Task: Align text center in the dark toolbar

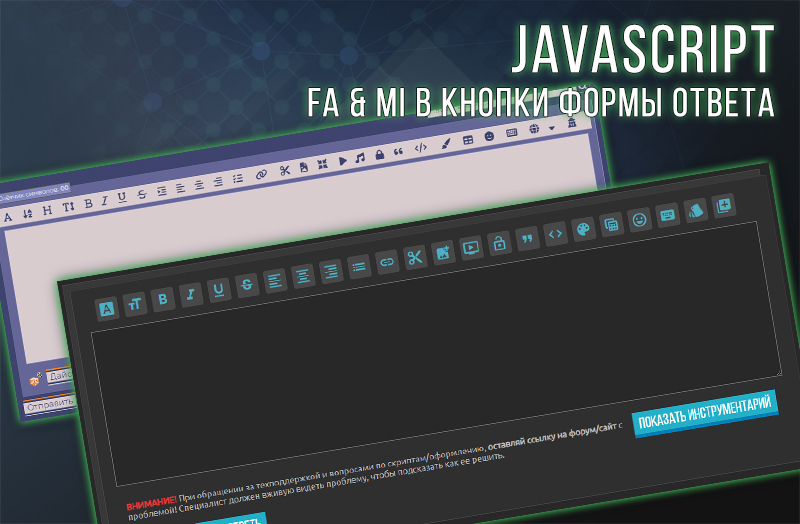Action: (302, 274)
